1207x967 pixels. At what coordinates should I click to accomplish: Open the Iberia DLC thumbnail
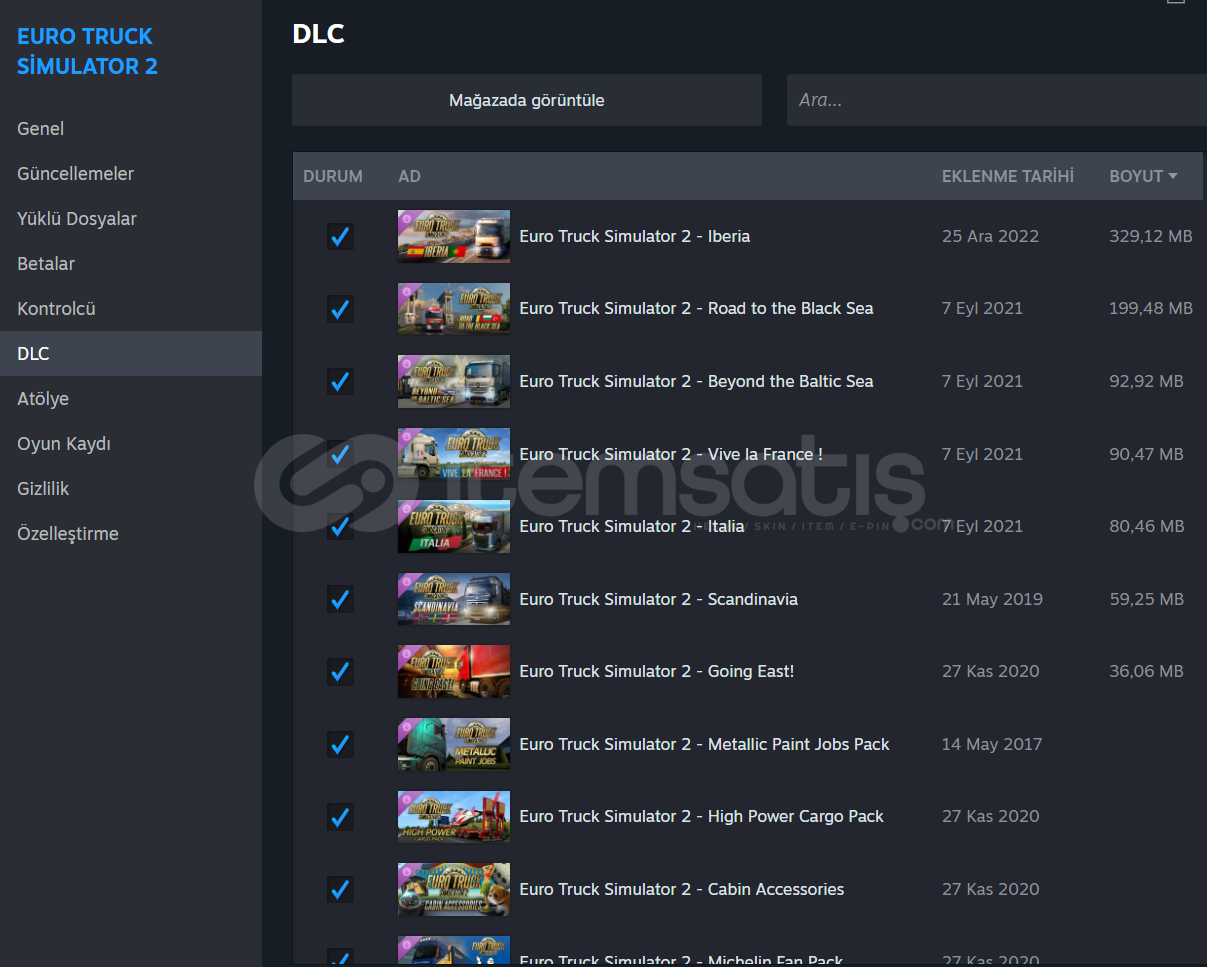[454, 237]
